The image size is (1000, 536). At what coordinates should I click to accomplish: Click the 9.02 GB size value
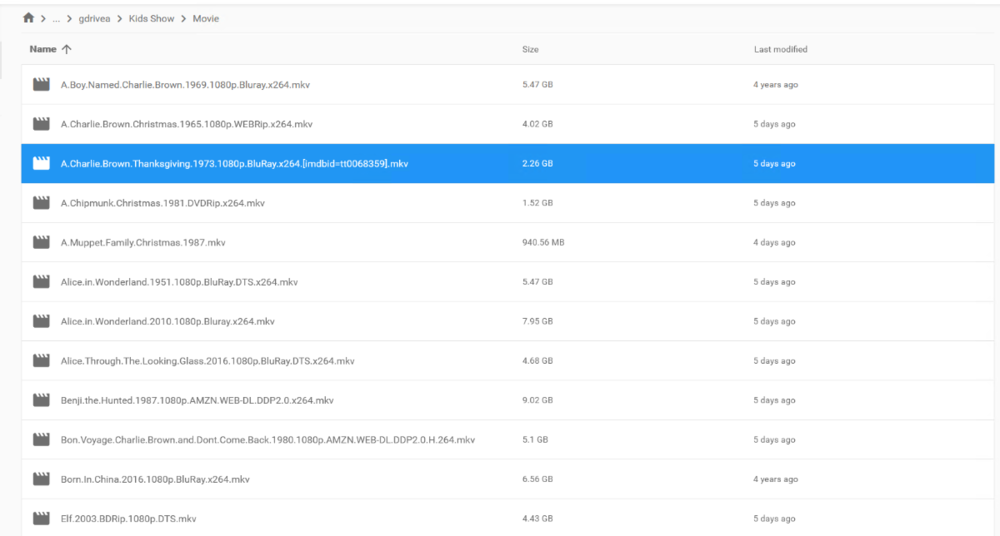point(537,400)
